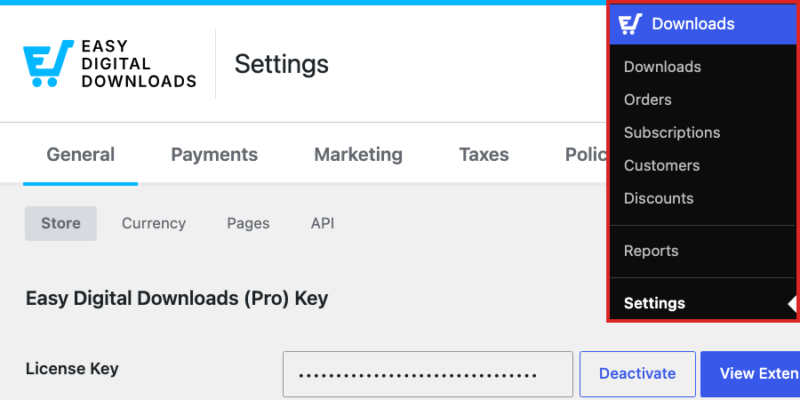Screen dimensions: 800x400
Task: Switch to the Payments tab
Action: [214, 154]
